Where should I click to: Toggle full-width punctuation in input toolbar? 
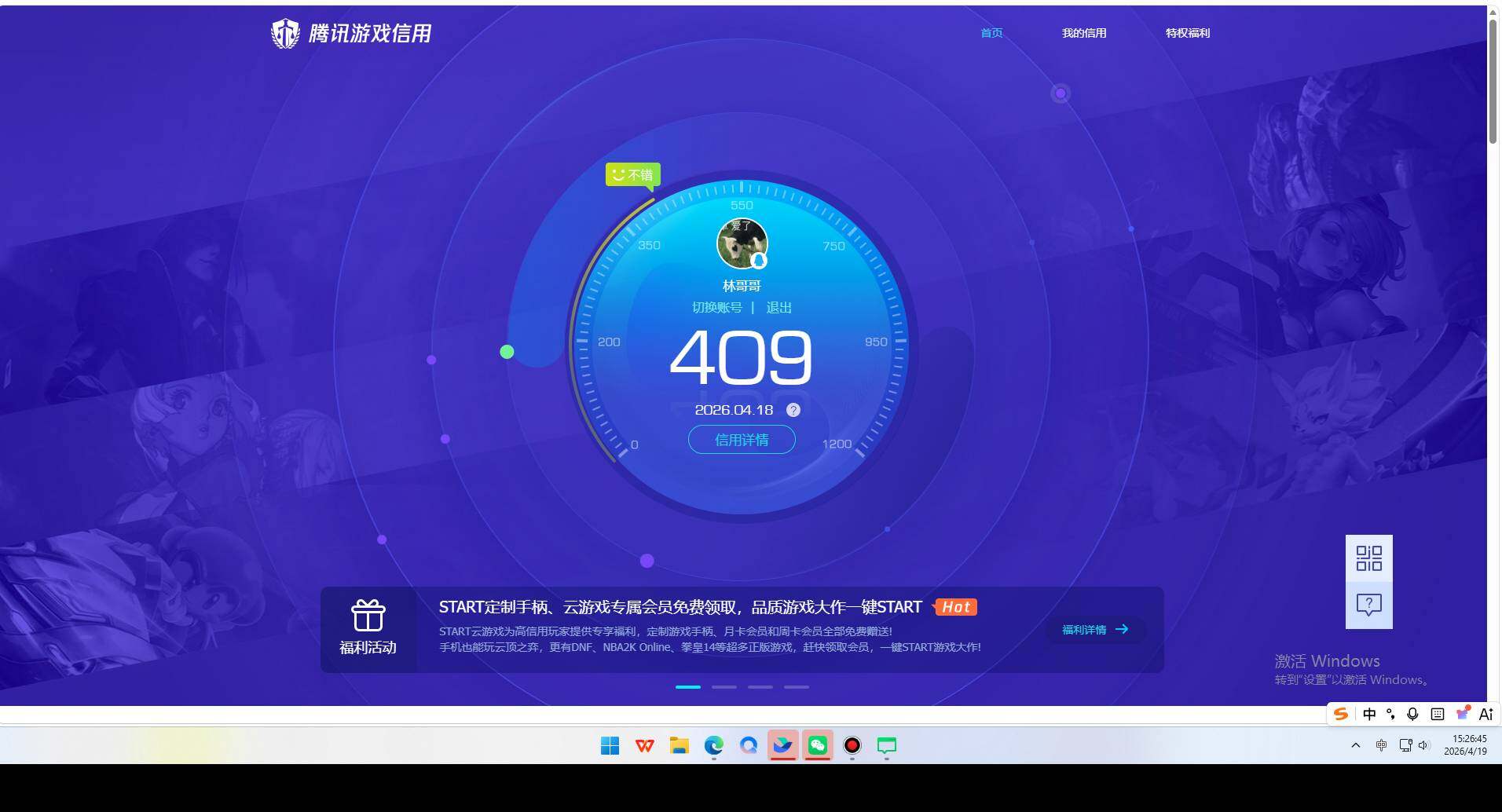(1391, 714)
